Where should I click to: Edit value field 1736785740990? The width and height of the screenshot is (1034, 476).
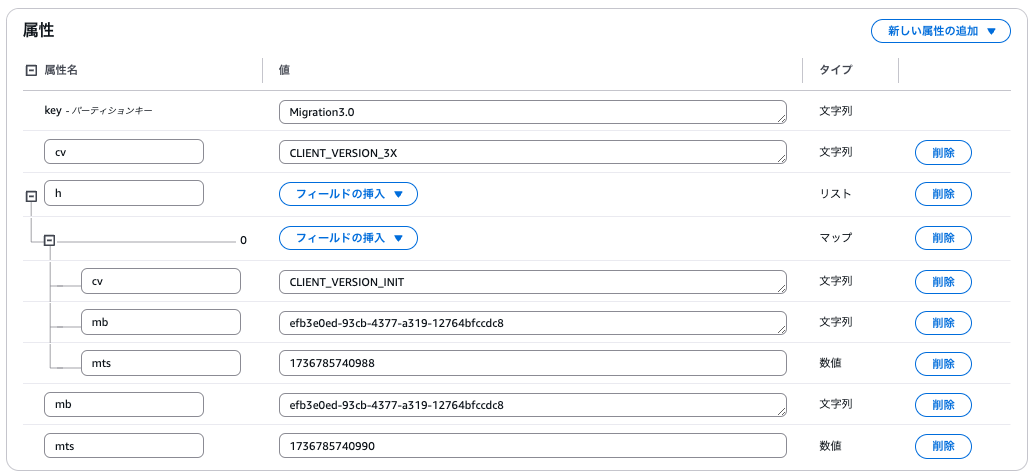533,446
